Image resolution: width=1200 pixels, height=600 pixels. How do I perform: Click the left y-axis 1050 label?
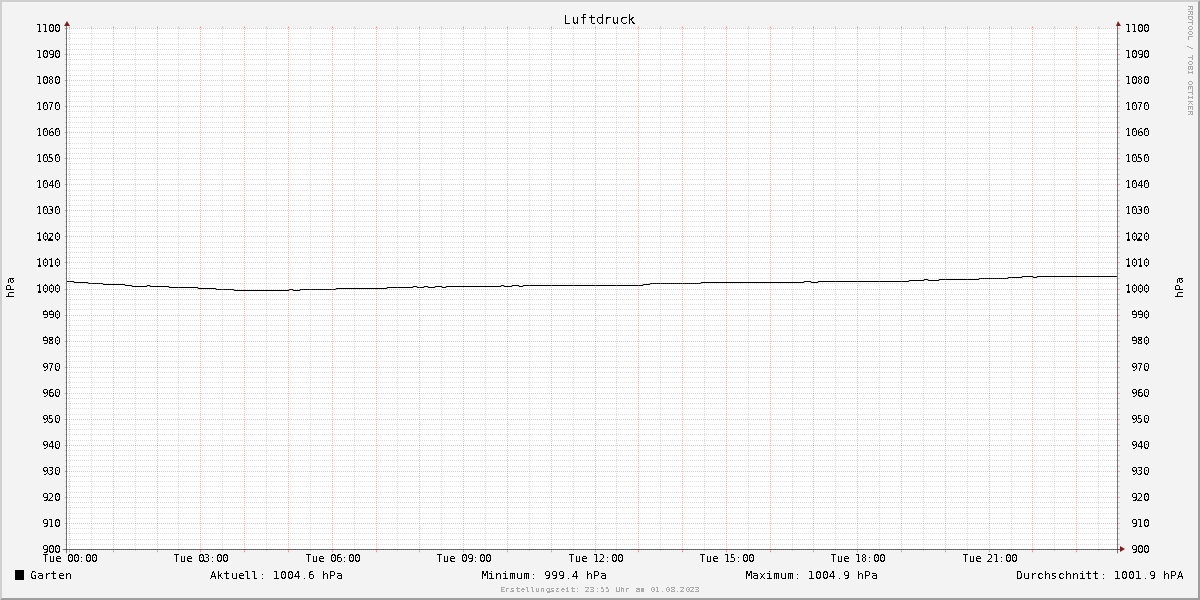coord(47,158)
